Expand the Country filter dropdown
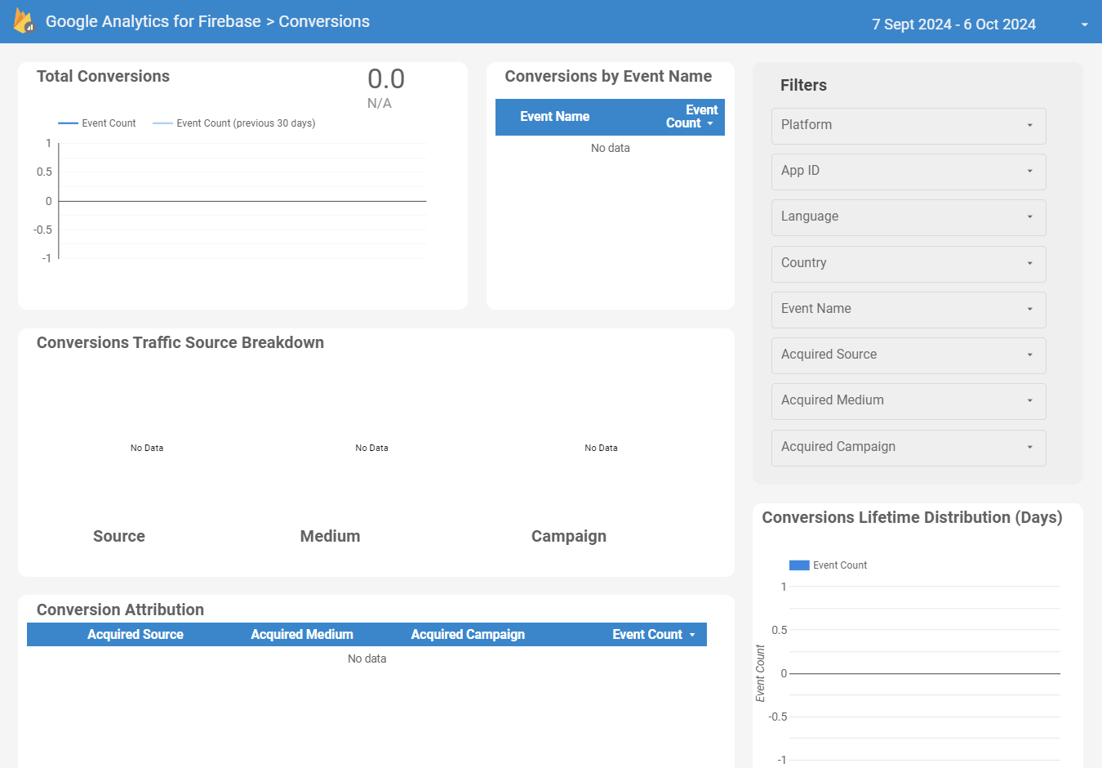The width and height of the screenshot is (1102, 768). point(908,263)
